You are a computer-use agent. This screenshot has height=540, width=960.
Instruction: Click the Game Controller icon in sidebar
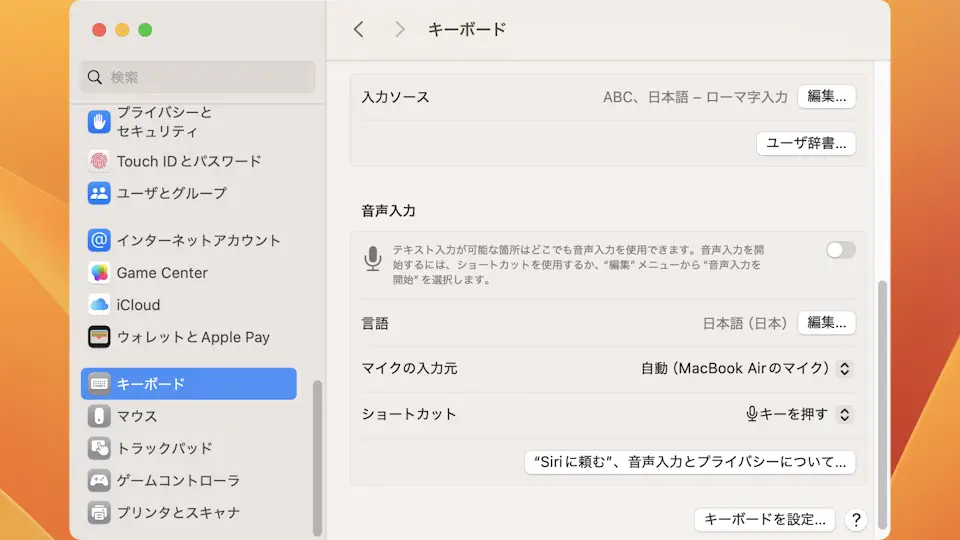(x=99, y=480)
